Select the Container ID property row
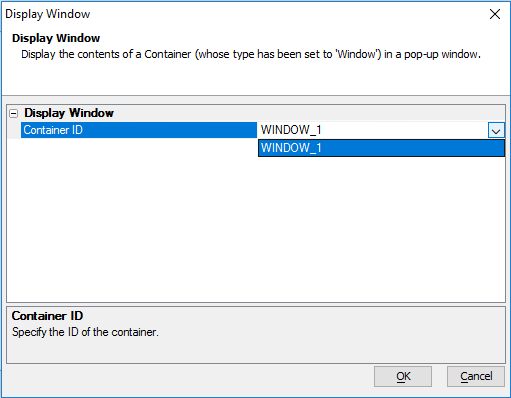This screenshot has width=511, height=398. [x=139, y=130]
